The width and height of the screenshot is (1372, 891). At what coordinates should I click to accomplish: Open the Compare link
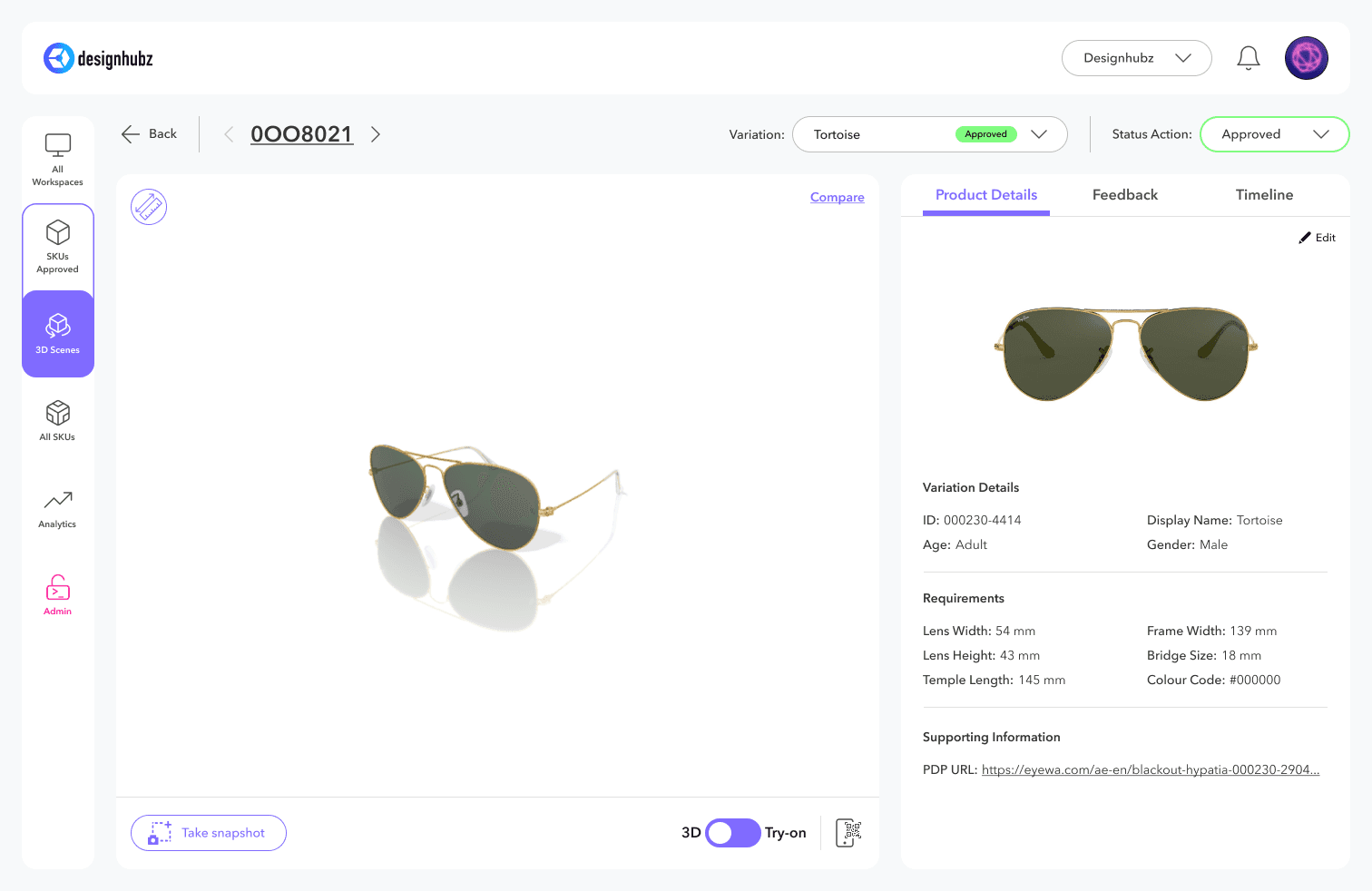[x=838, y=197]
